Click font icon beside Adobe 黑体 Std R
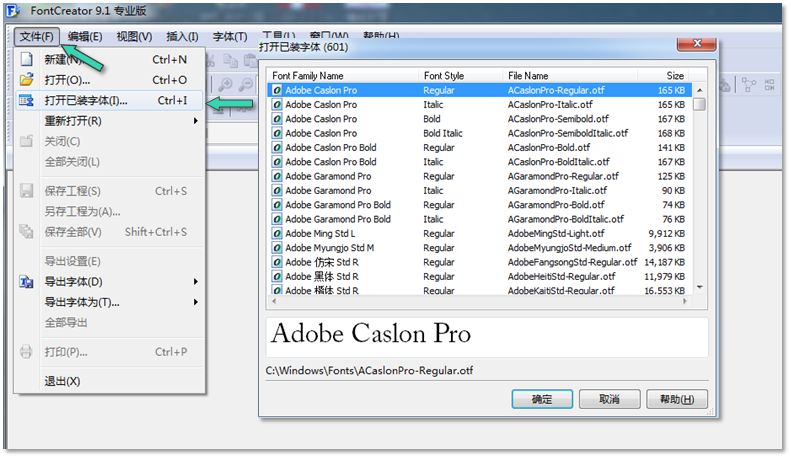The height and width of the screenshot is (458, 791). [x=277, y=276]
